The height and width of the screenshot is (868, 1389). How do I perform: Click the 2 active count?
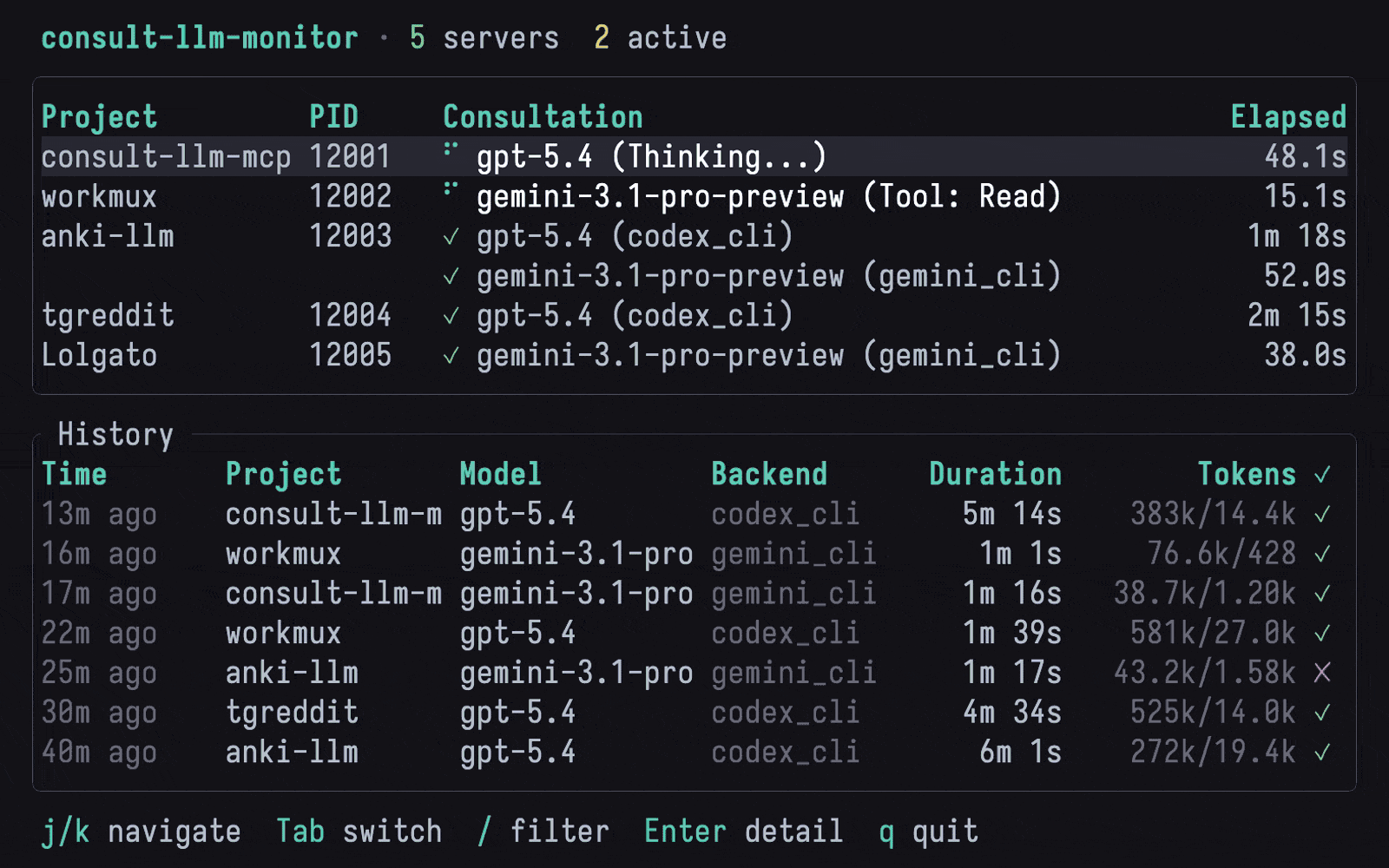pos(660,37)
